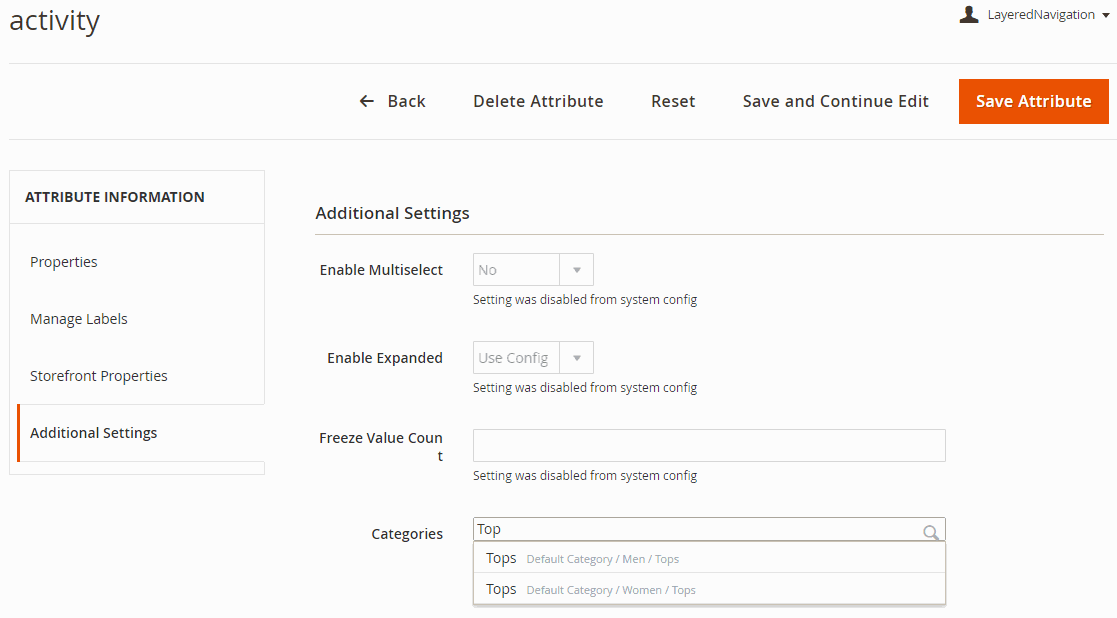Screen dimensions: 1117x618
Task: Open the Storefront Properties tab
Action: pos(99,376)
